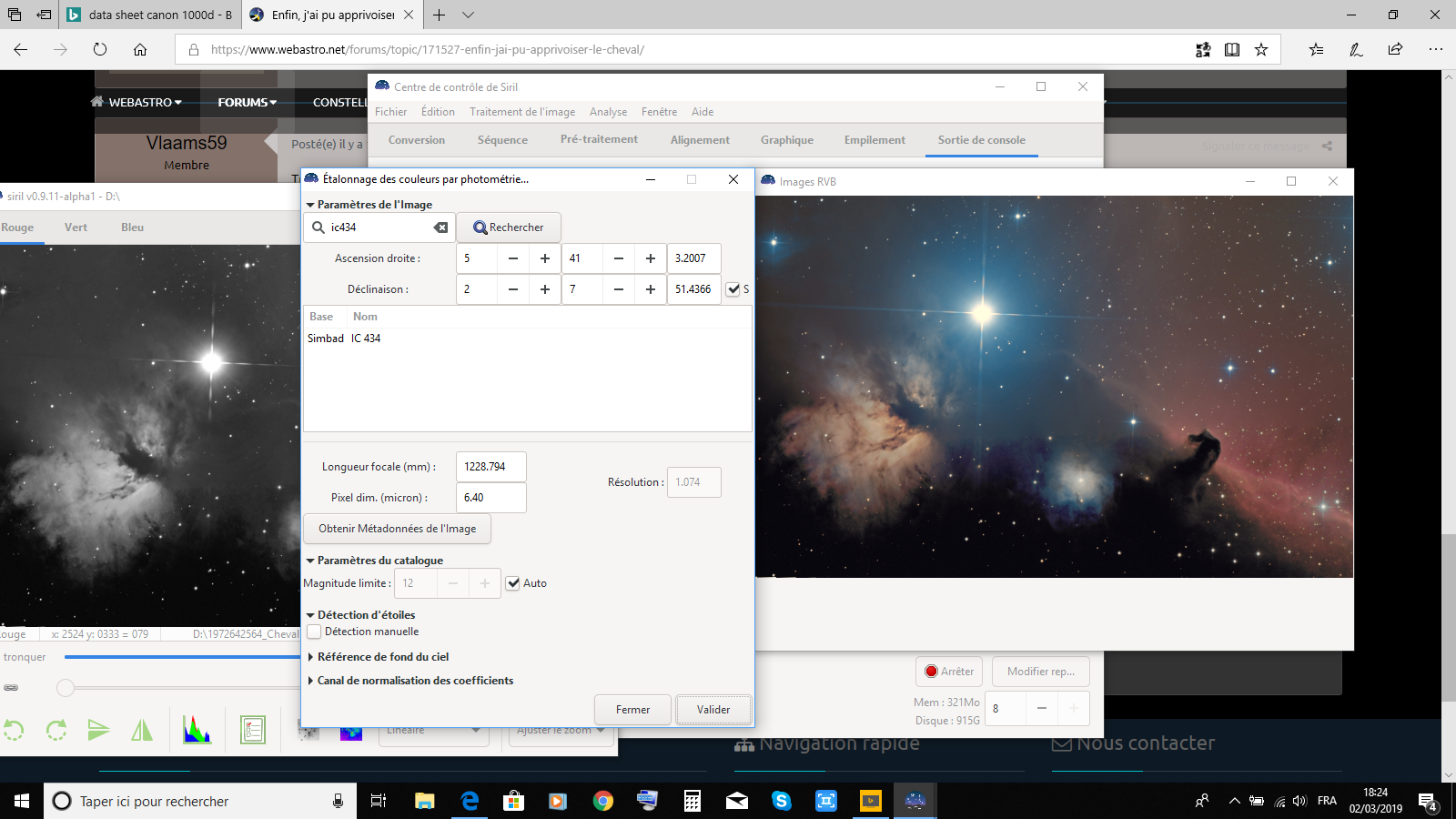Switch to Alignement tab
Viewport: 1456px width, 819px height.
pos(700,140)
